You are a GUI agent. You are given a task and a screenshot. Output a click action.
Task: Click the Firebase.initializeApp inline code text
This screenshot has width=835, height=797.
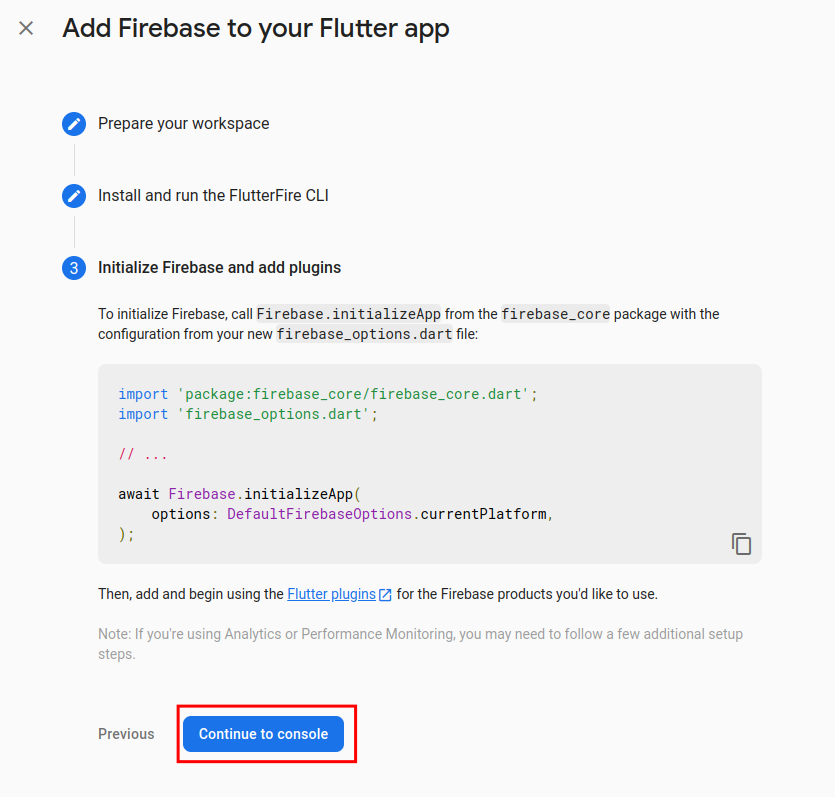(349, 314)
